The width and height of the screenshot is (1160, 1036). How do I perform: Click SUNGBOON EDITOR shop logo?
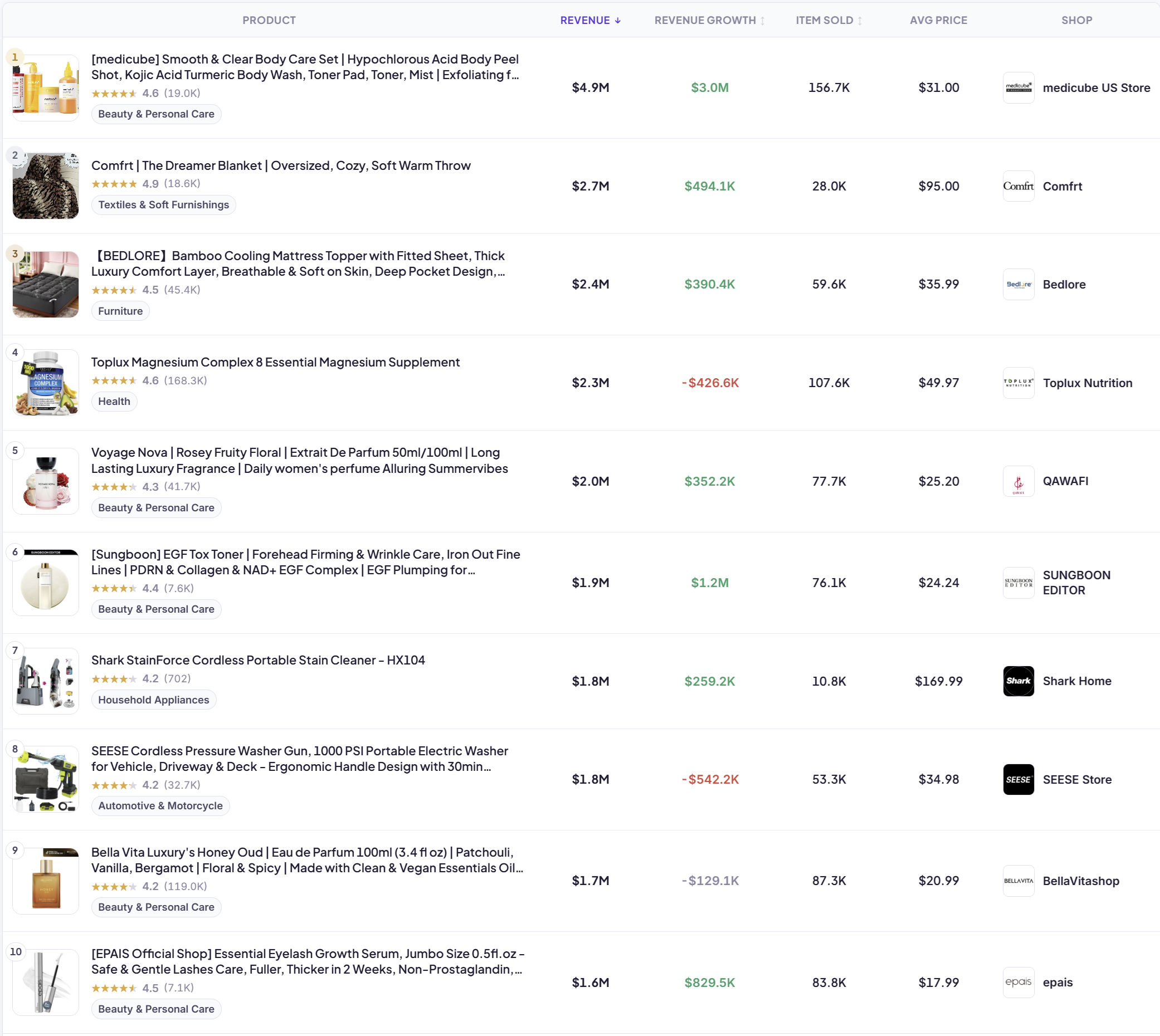pos(1018,582)
